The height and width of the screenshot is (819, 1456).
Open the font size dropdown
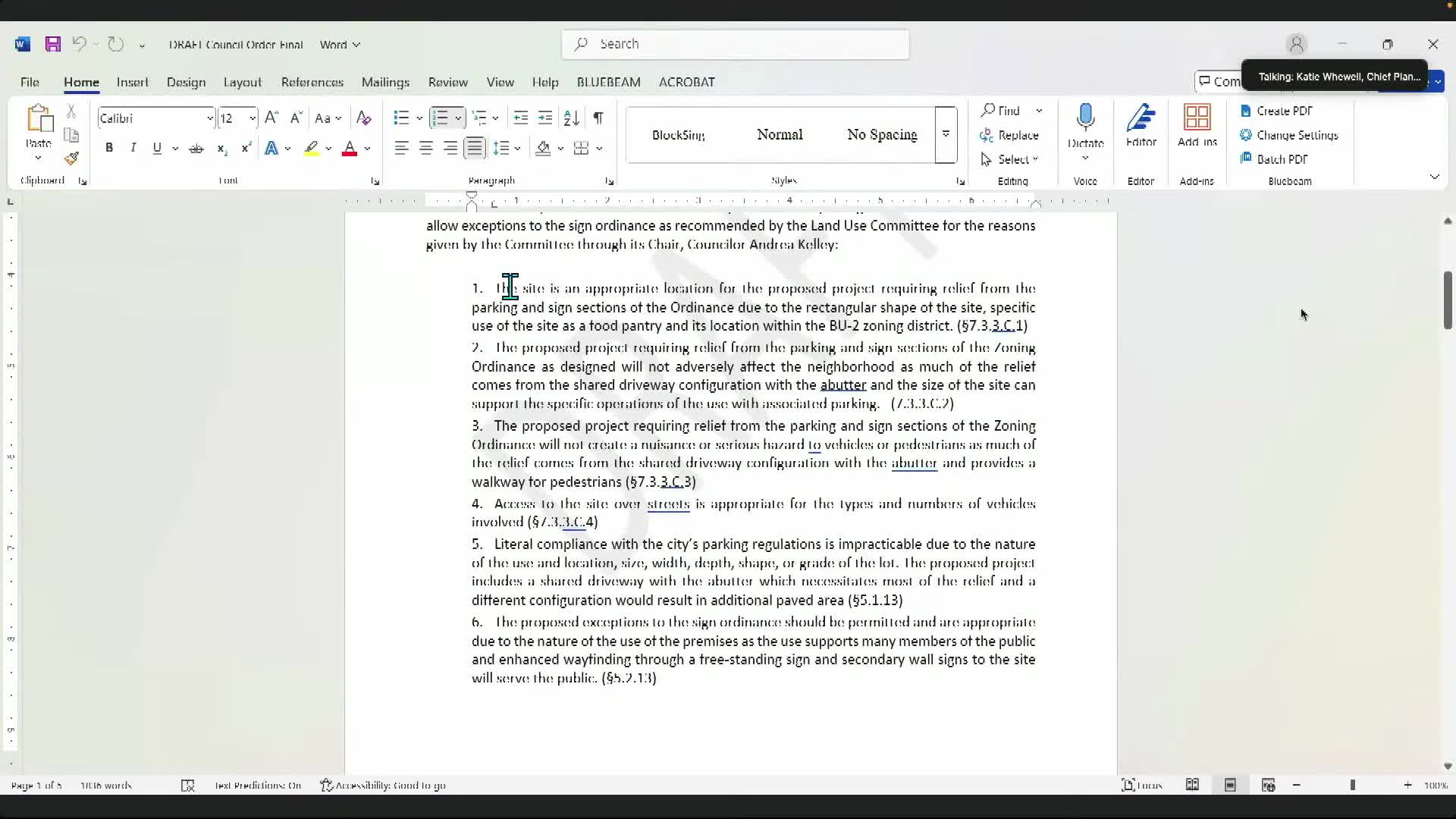click(252, 118)
